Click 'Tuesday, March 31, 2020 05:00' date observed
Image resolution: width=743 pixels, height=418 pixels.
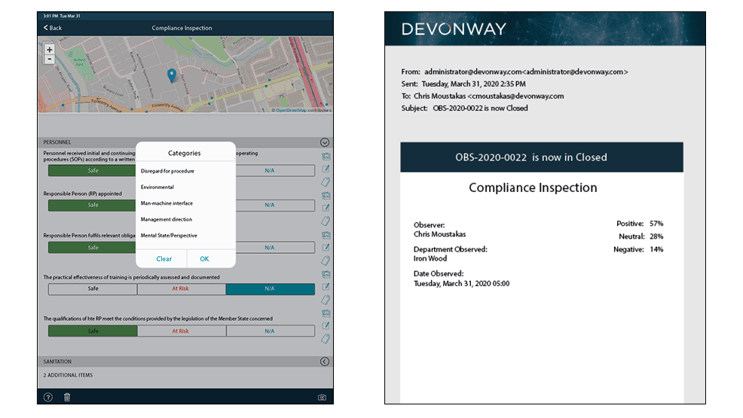(462, 283)
